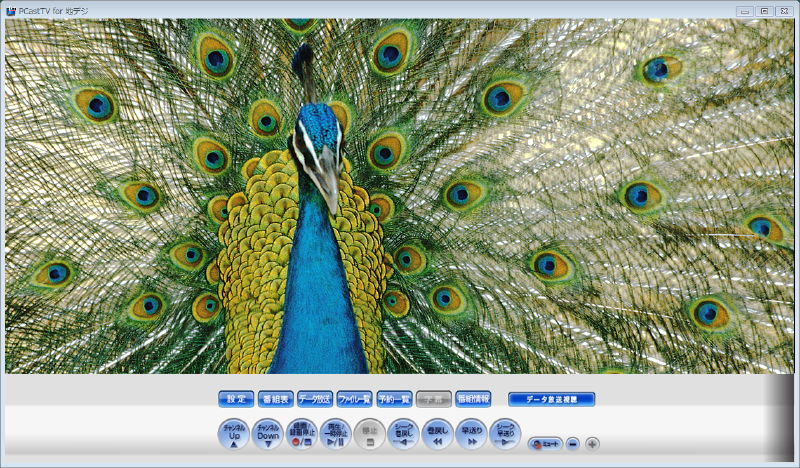Open the 設定 settings button
The width and height of the screenshot is (800, 468).
(x=236, y=399)
